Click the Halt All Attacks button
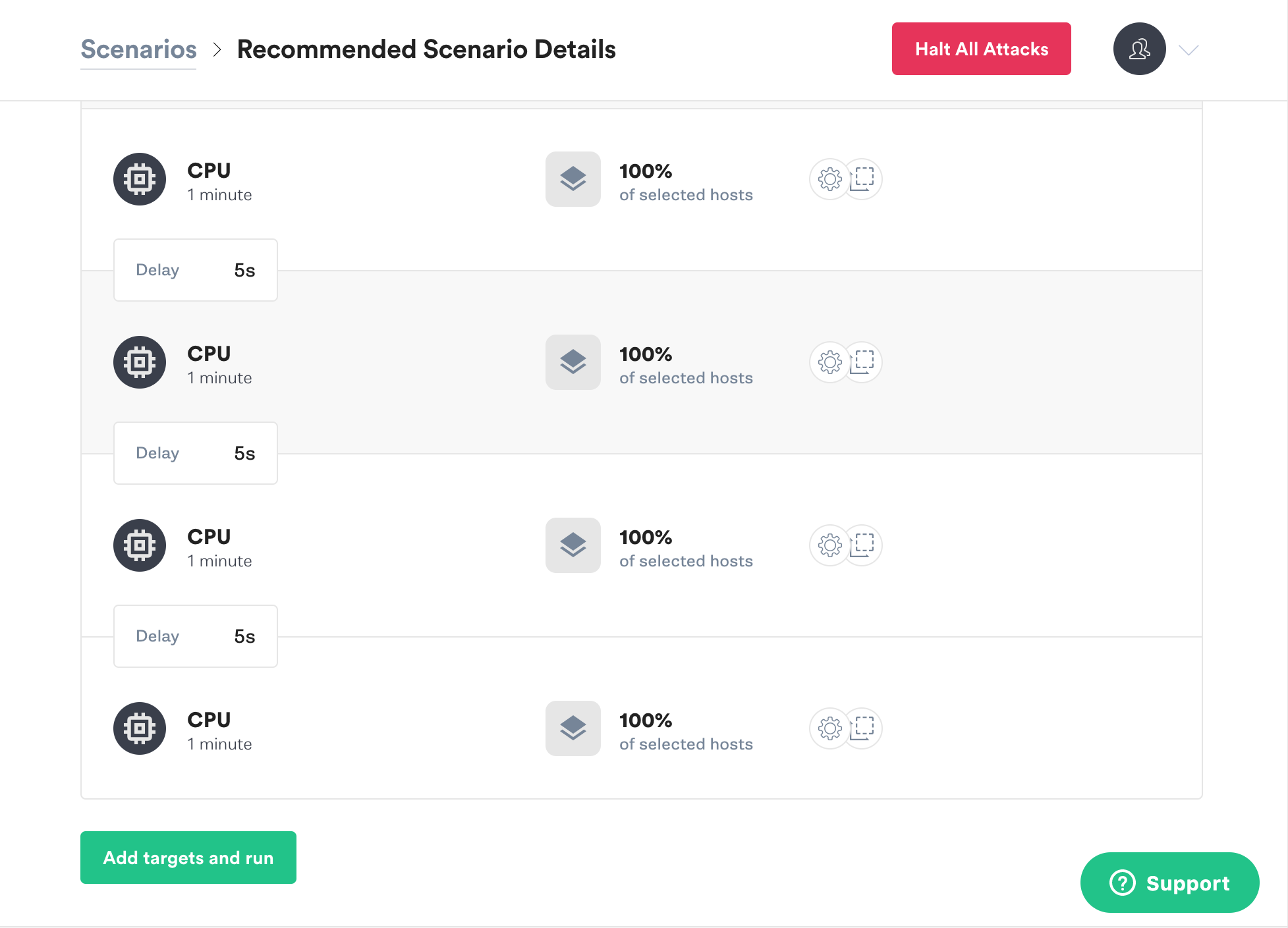The height and width of the screenshot is (928, 1288). coord(981,49)
